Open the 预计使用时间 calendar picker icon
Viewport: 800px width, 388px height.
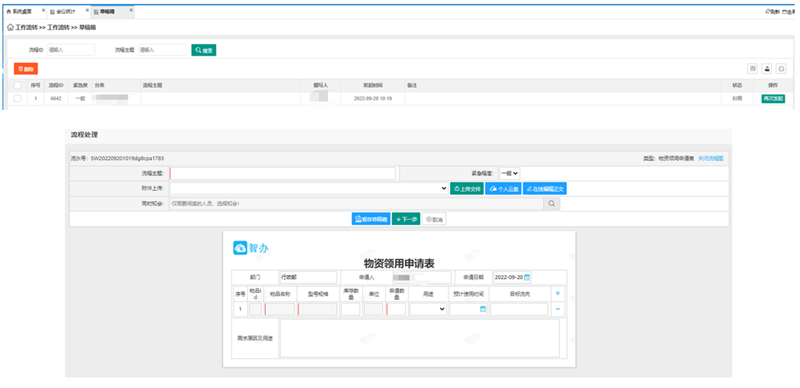(483, 309)
